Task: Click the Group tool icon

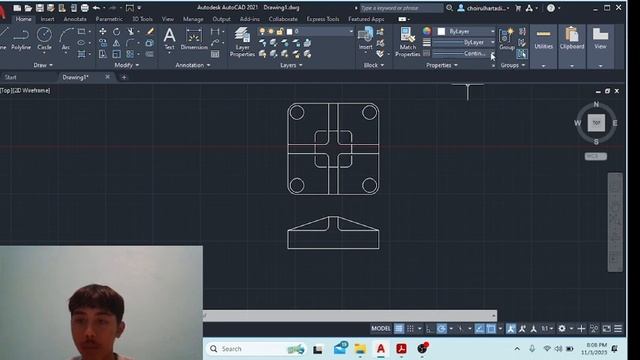Action: point(507,39)
